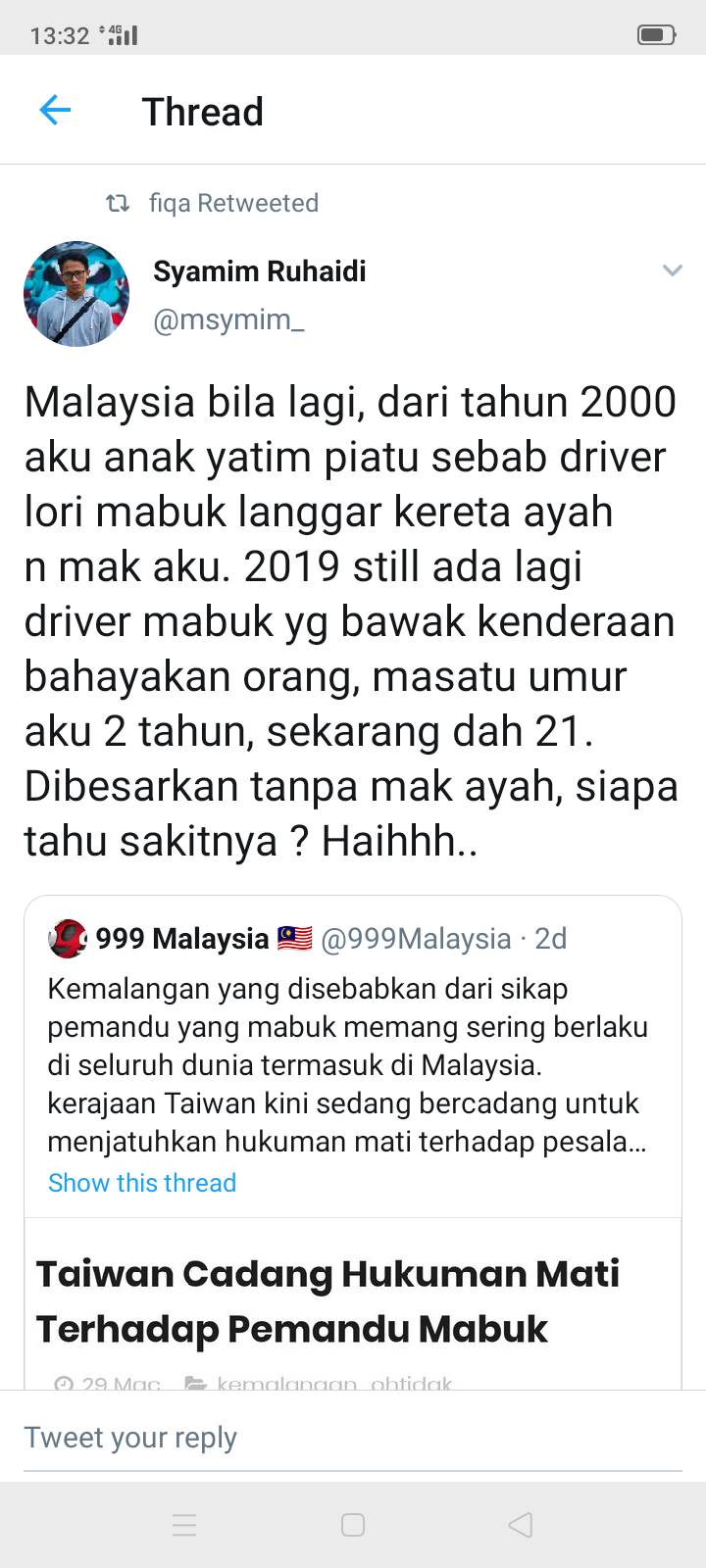Open the Taiwan Cadang Hukuman Mati article headline
This screenshot has height=1568, width=706.
328,1301
